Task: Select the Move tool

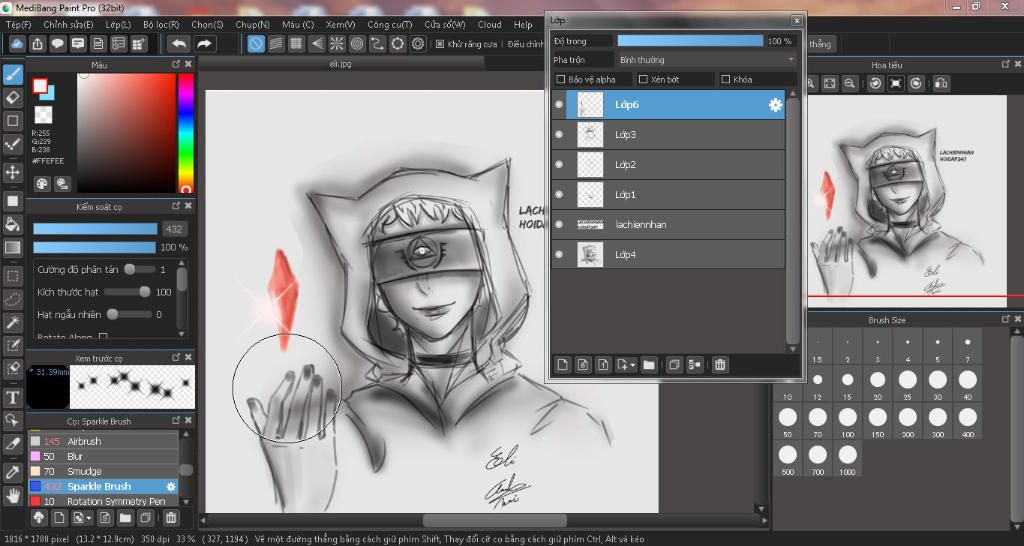Action: coord(12,172)
